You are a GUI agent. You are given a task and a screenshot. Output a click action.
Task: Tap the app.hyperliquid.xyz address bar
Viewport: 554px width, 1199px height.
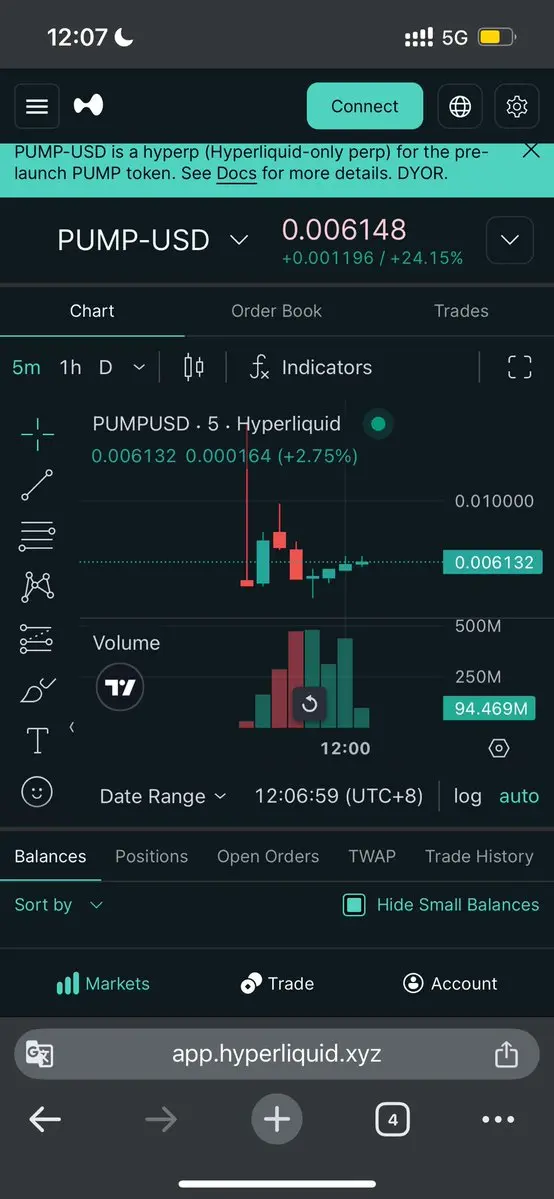tap(277, 1054)
